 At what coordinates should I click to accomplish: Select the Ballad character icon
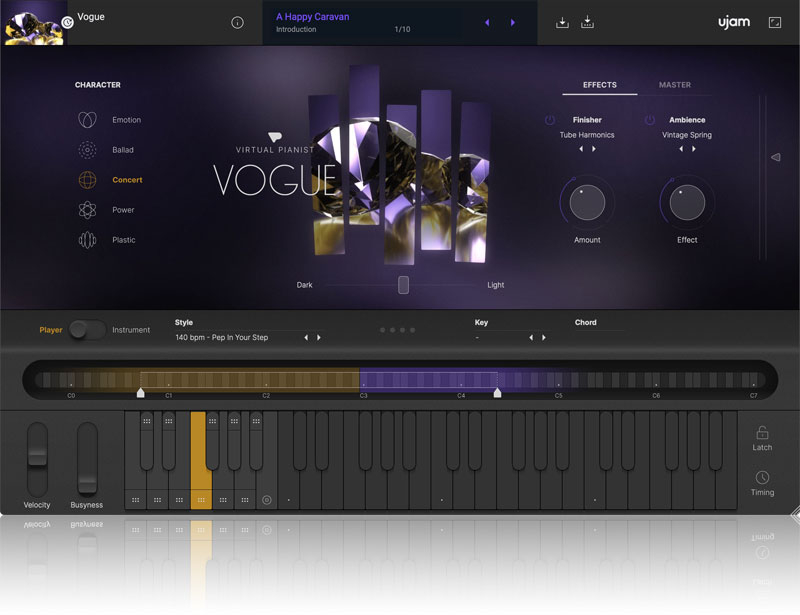[x=88, y=150]
